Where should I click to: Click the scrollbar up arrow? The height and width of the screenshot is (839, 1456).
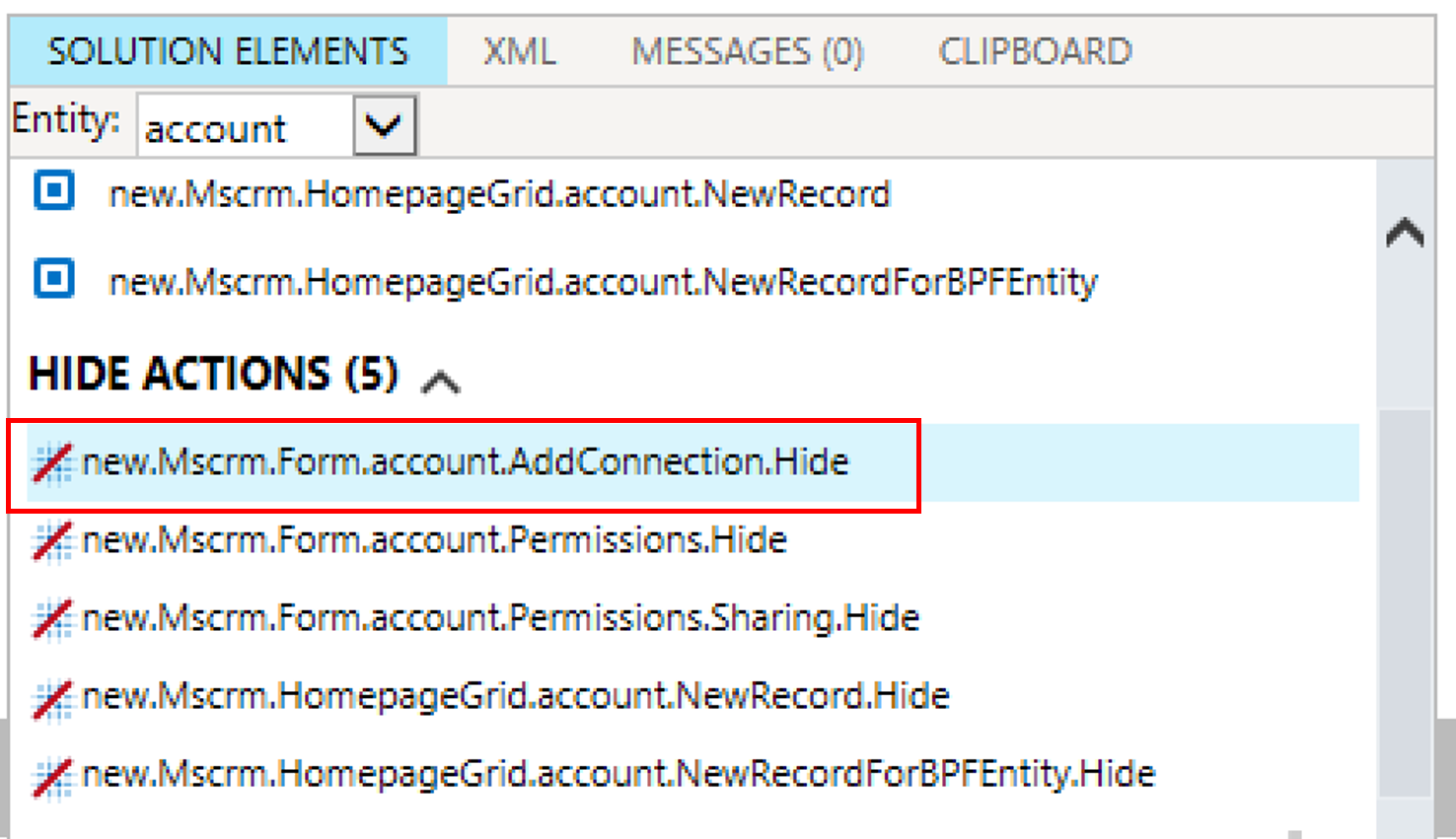click(x=1405, y=233)
